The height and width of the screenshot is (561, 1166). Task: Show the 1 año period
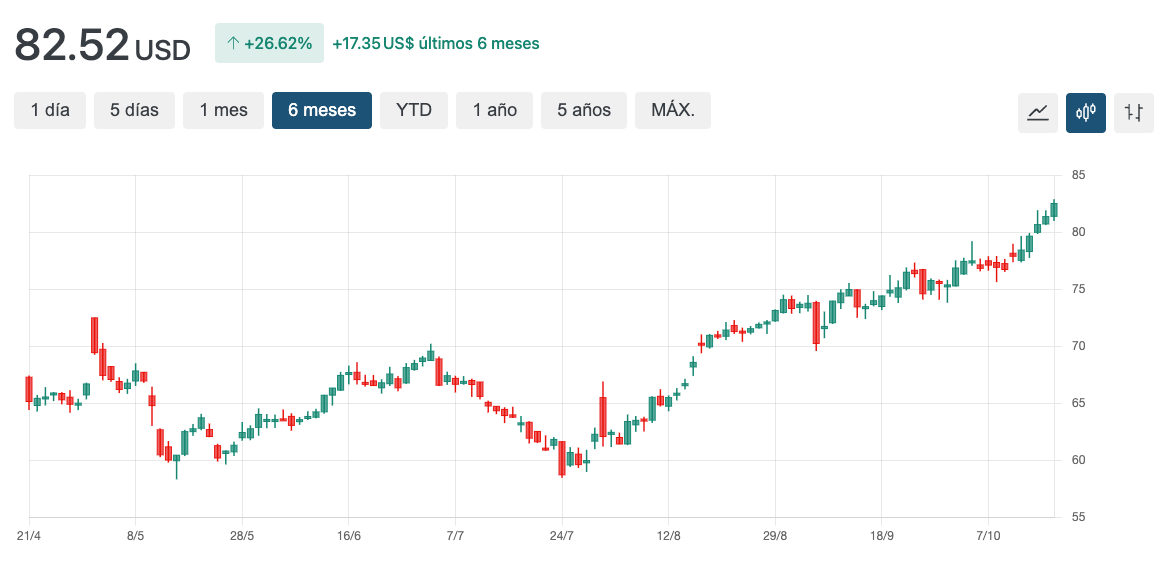495,110
